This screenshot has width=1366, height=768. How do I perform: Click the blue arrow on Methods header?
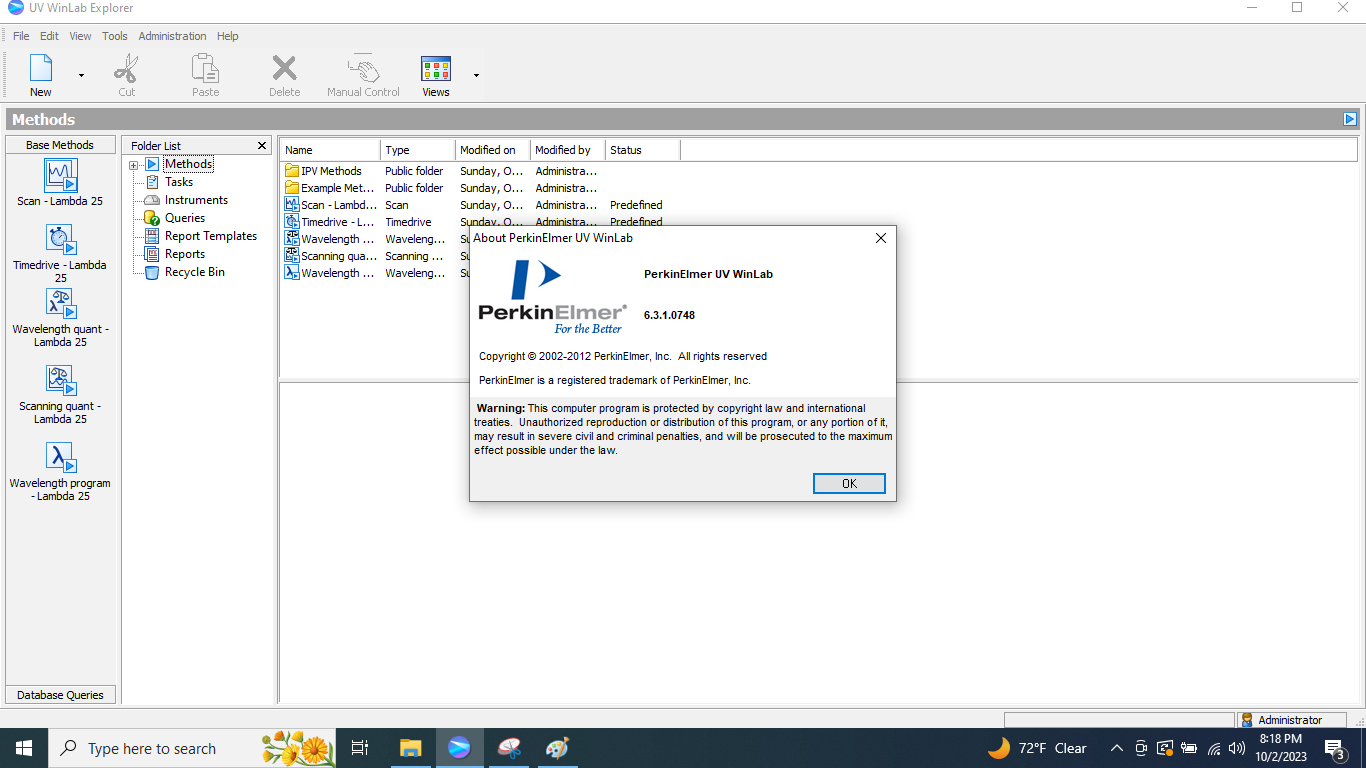click(1350, 119)
